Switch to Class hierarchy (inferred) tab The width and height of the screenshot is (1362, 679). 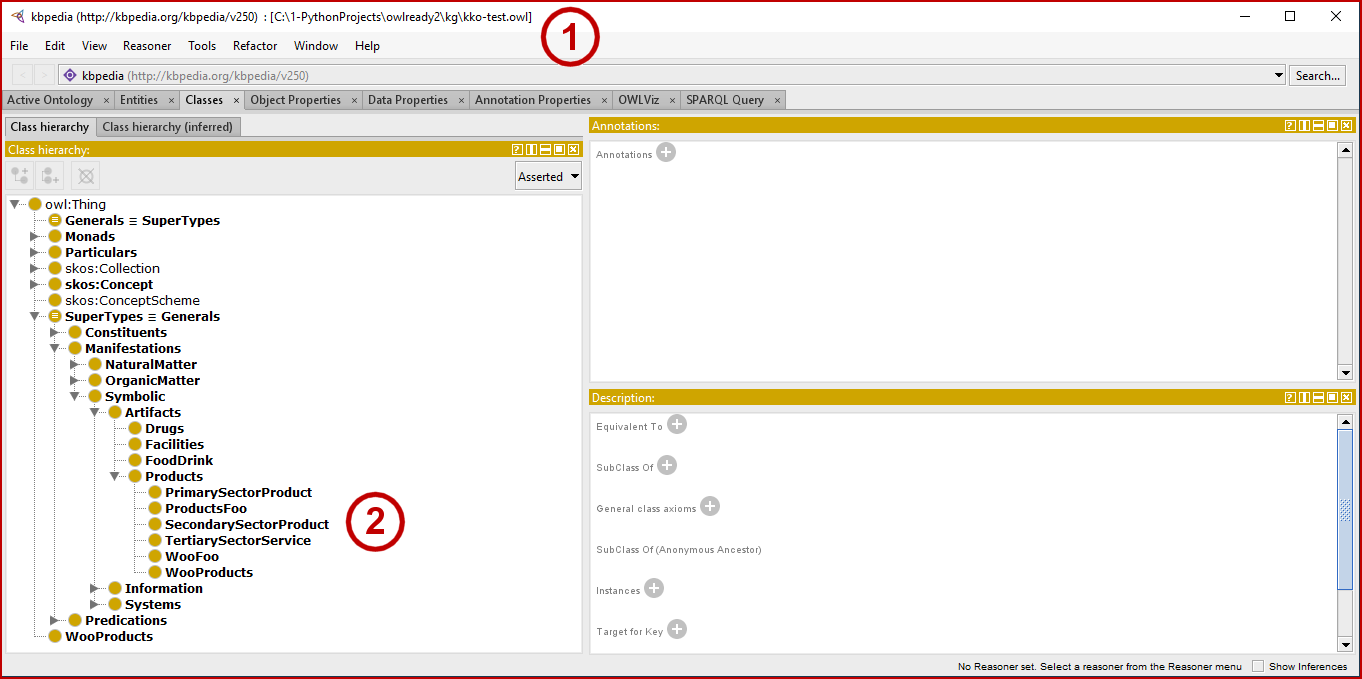click(167, 127)
